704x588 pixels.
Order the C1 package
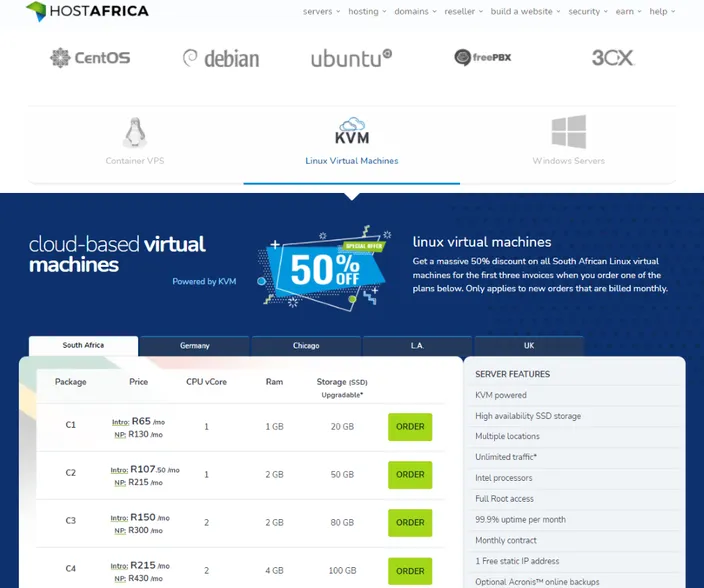[x=410, y=426]
